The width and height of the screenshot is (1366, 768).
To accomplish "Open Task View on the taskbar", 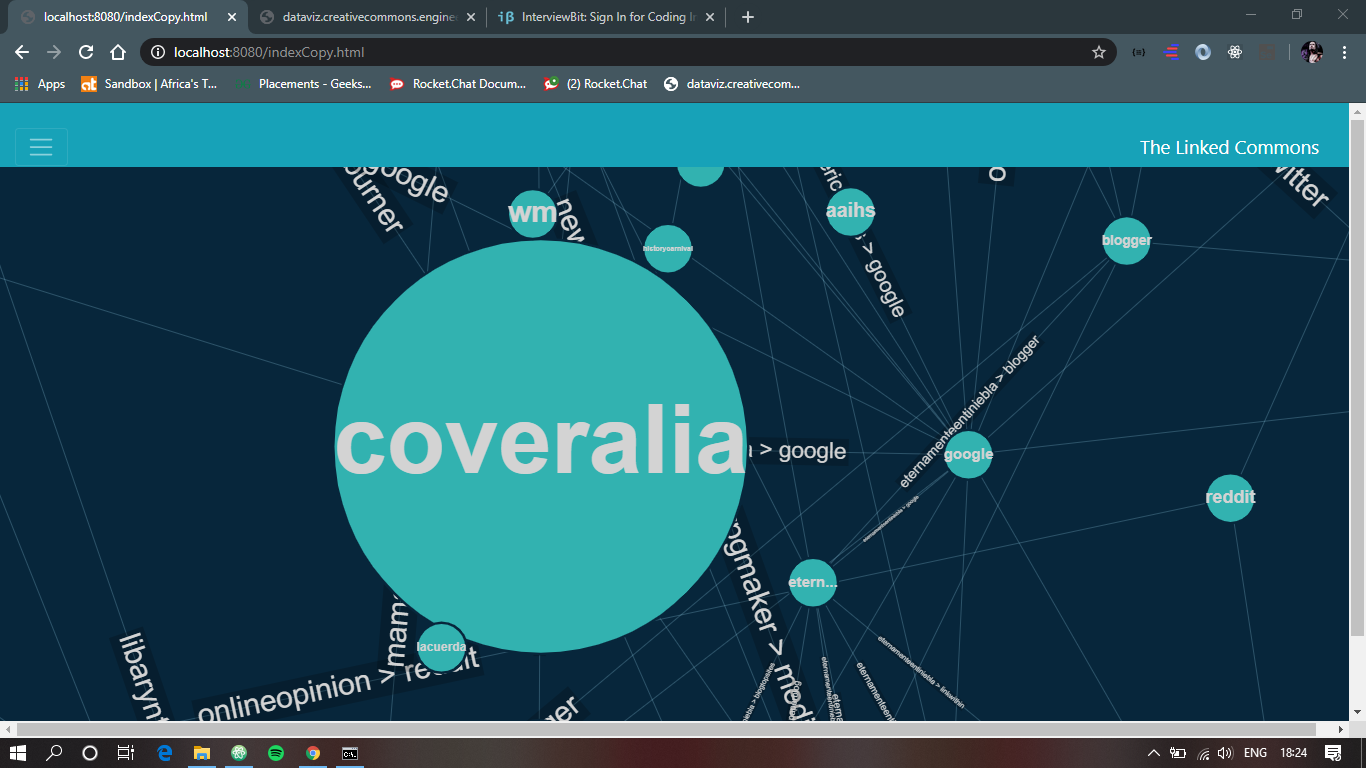I will [x=126, y=753].
